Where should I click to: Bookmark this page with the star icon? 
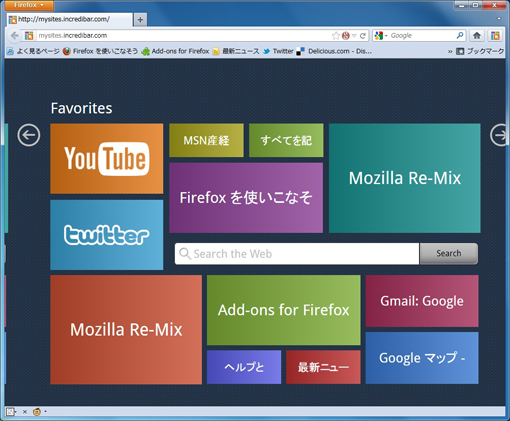coord(336,35)
